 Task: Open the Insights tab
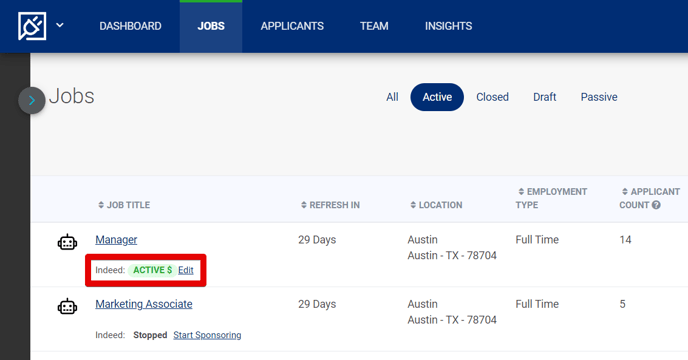point(448,26)
